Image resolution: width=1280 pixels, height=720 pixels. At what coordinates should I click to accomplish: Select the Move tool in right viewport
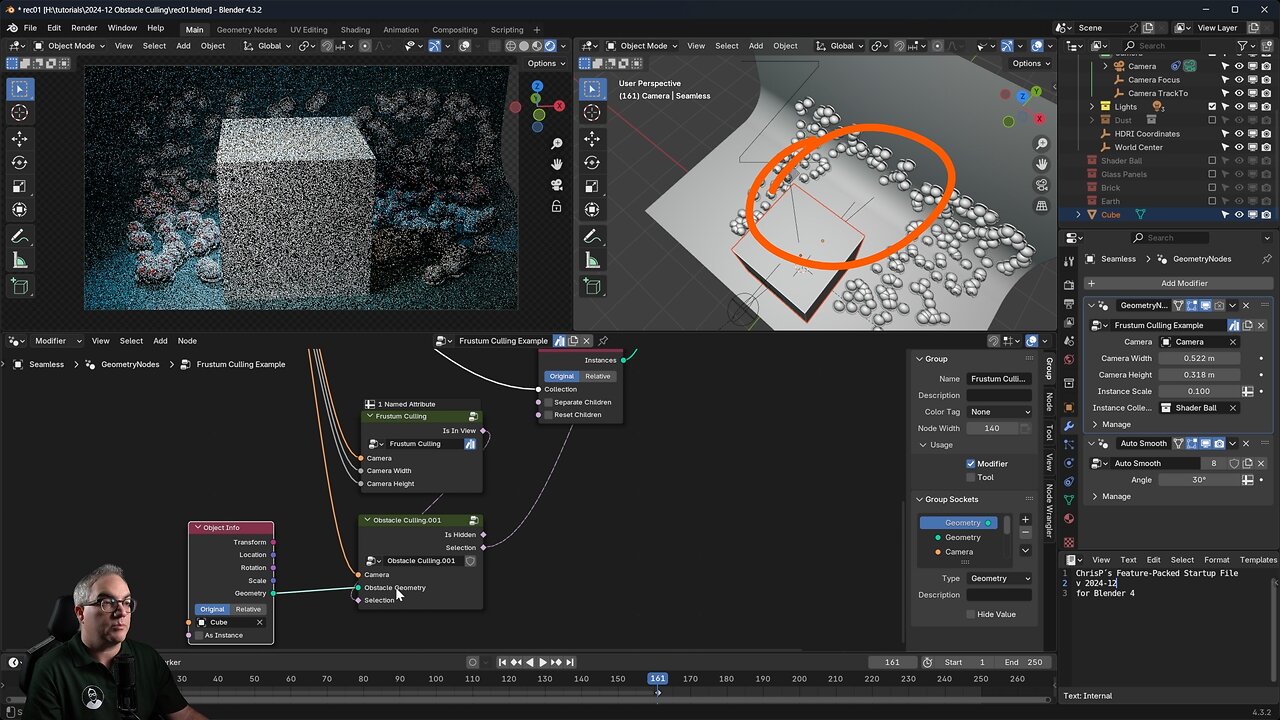[x=592, y=138]
